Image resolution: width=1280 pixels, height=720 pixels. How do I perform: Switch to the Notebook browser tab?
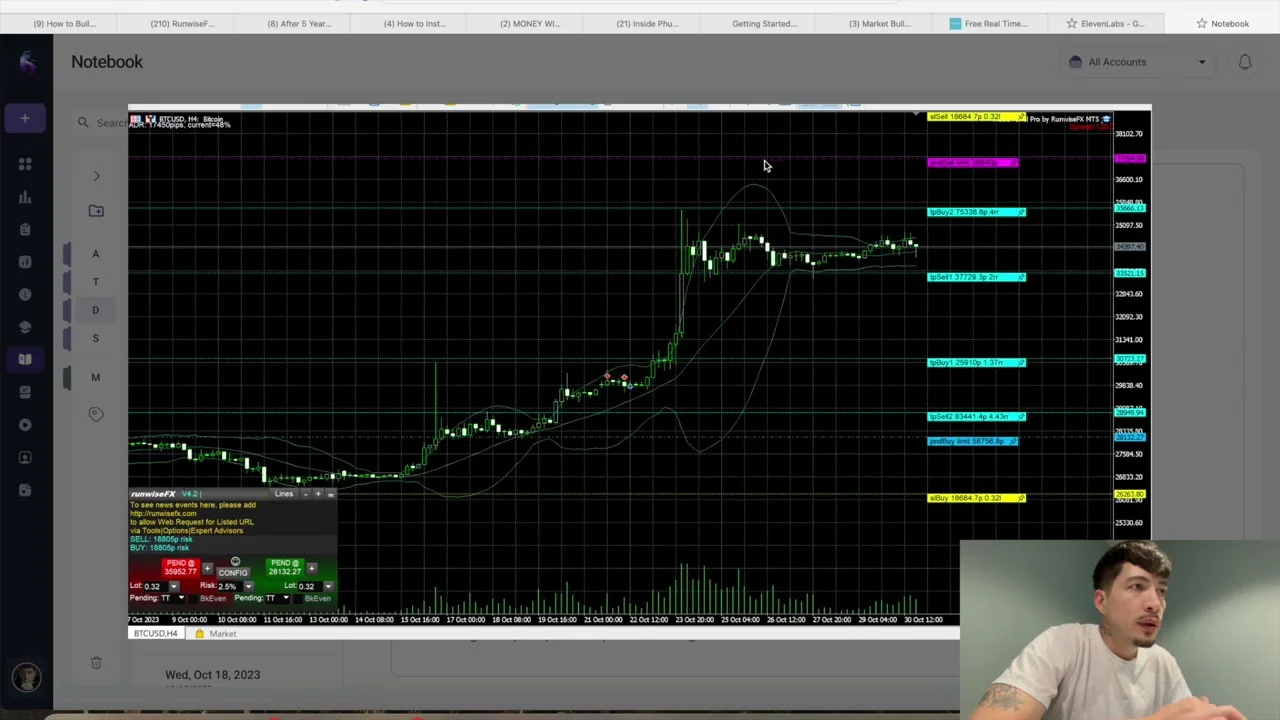pos(1221,23)
